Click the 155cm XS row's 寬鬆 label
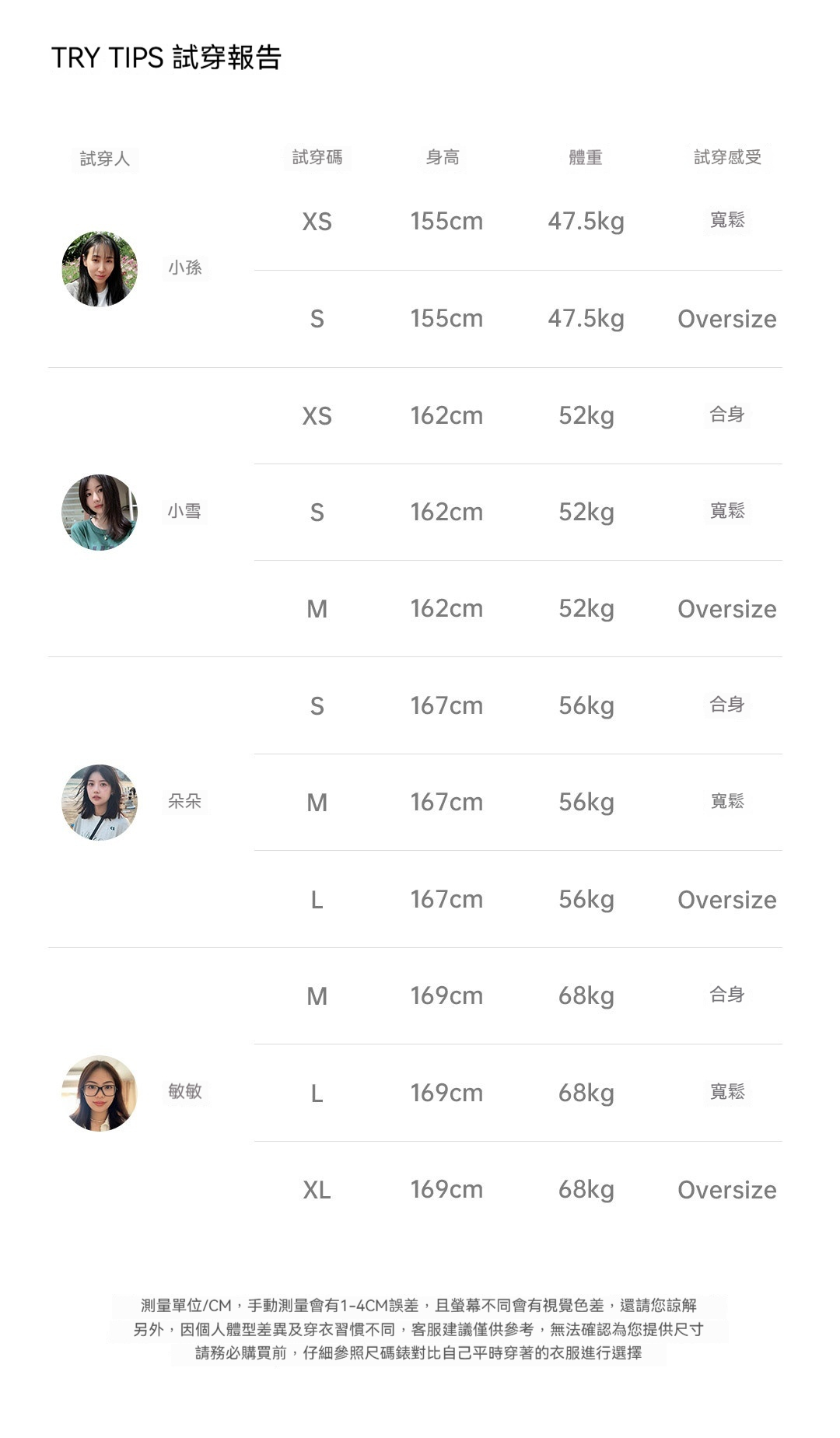 tap(727, 220)
